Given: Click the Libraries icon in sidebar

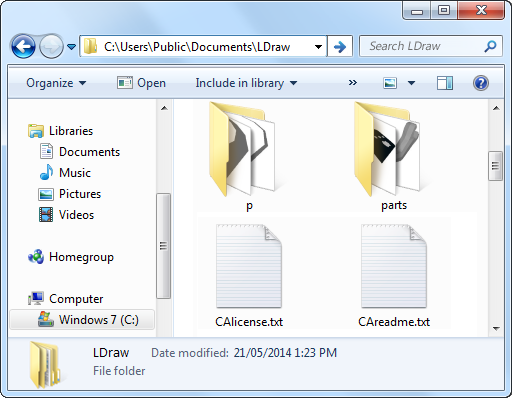Looking at the screenshot, I should click(x=36, y=131).
